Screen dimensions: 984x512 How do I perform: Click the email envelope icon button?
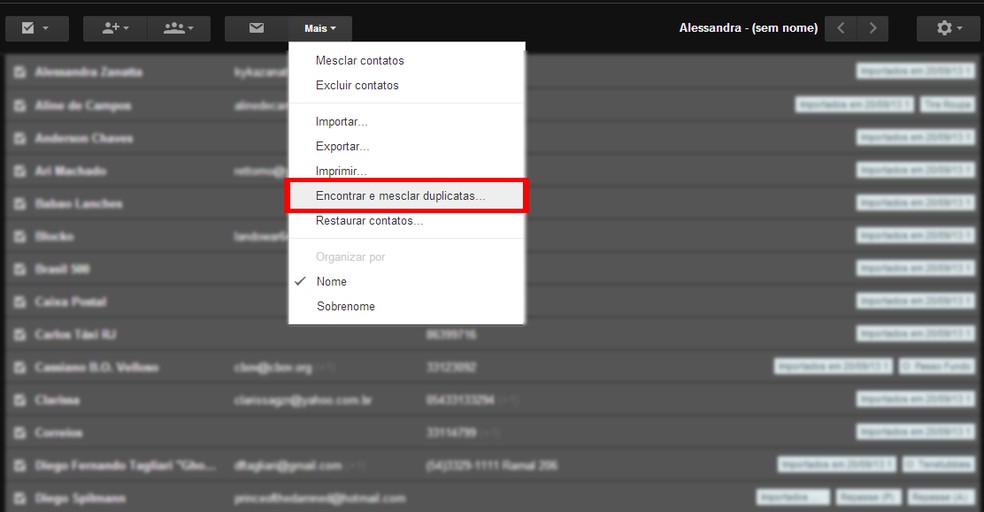256,28
